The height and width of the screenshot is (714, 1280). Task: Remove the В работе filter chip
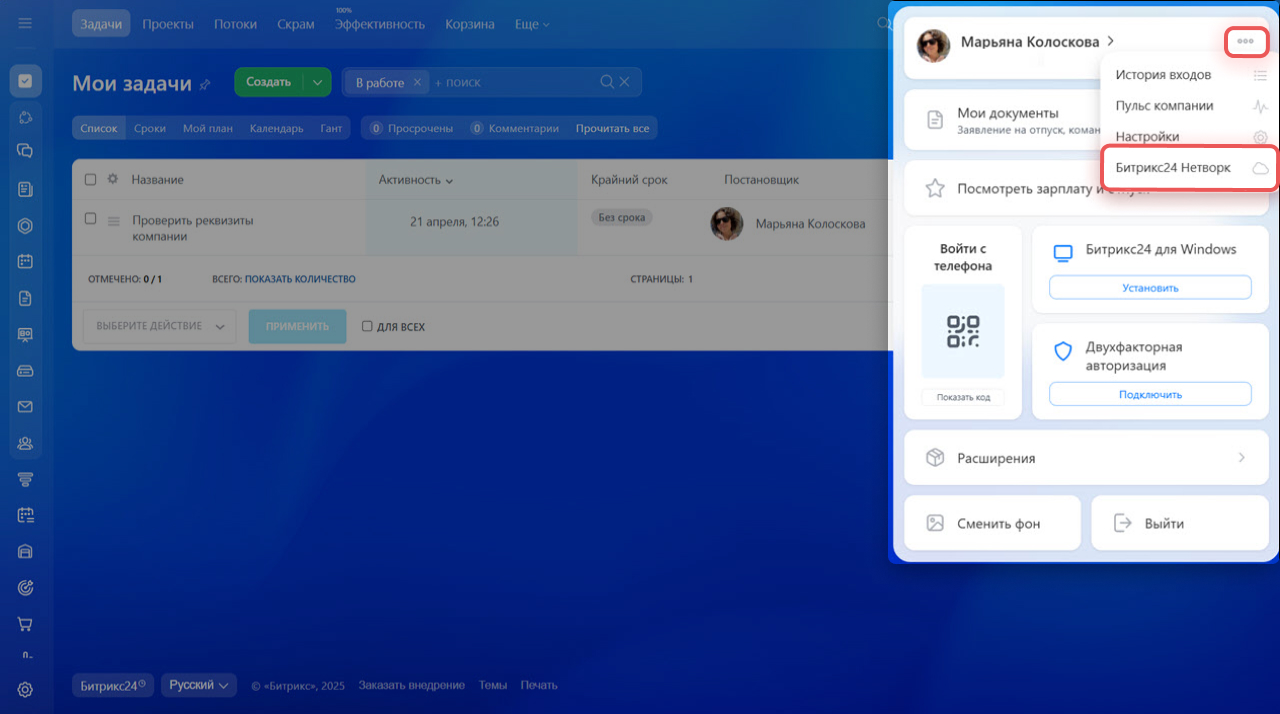[417, 82]
